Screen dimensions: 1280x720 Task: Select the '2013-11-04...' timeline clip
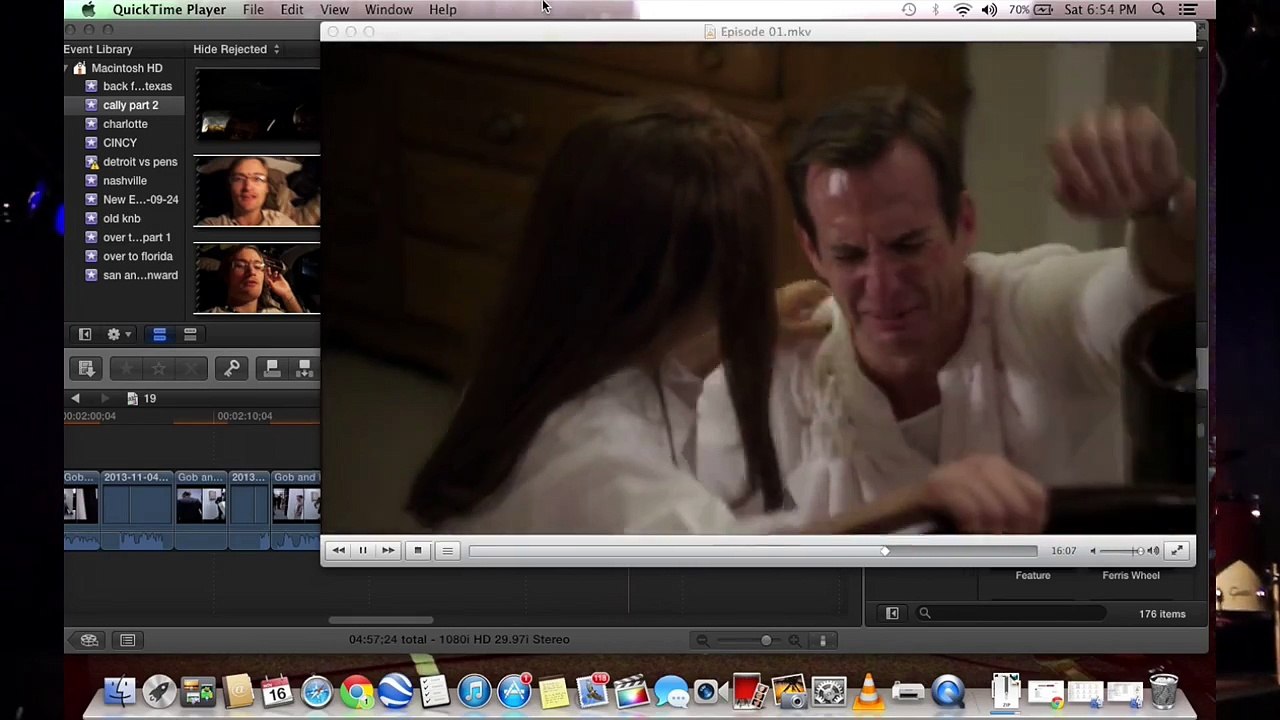click(137, 511)
